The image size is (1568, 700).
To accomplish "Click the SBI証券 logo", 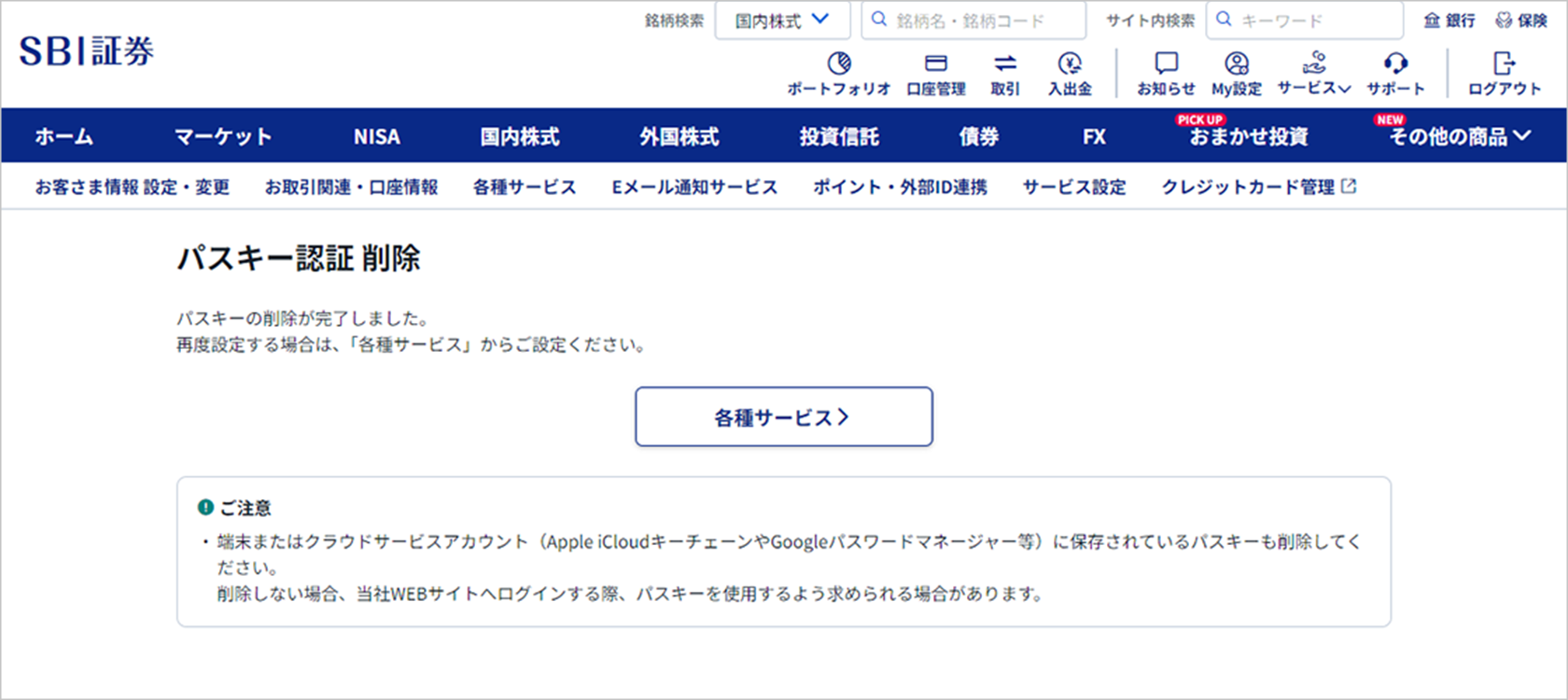I will [87, 52].
